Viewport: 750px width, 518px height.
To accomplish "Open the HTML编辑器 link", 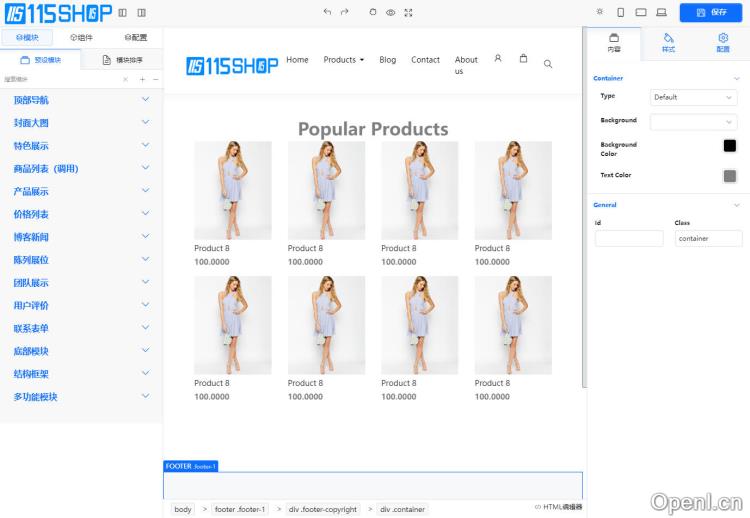I will coord(558,507).
